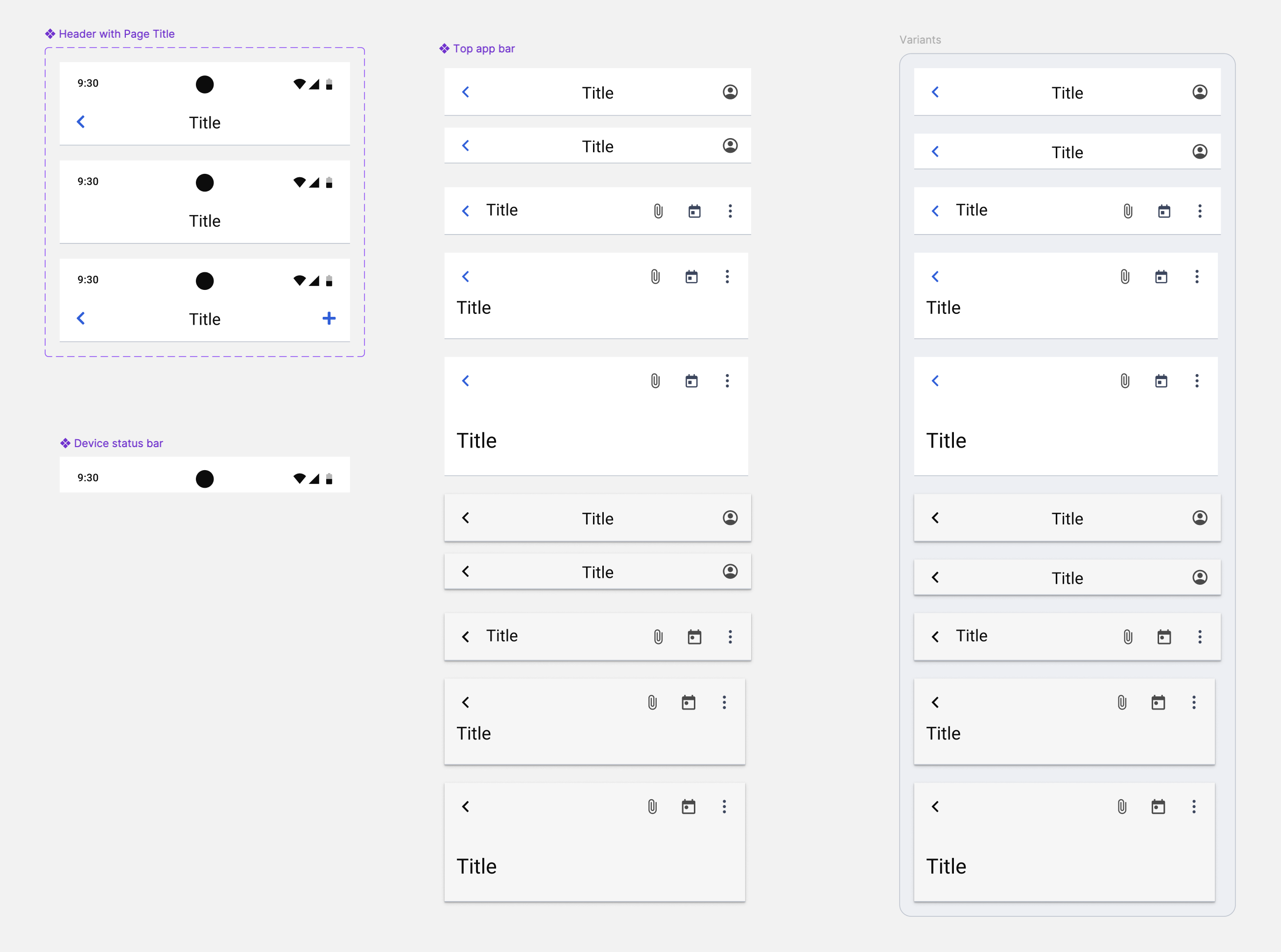Click paperclip icon in bottom Variants frame bar

(1121, 806)
